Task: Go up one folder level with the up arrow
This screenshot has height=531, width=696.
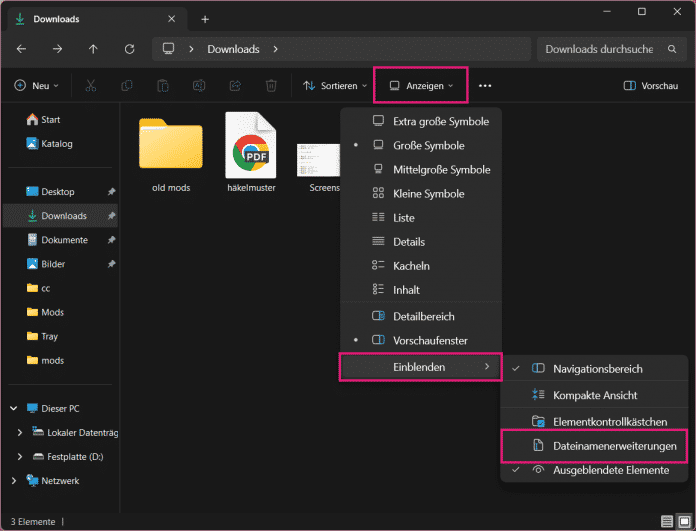Action: (93, 49)
